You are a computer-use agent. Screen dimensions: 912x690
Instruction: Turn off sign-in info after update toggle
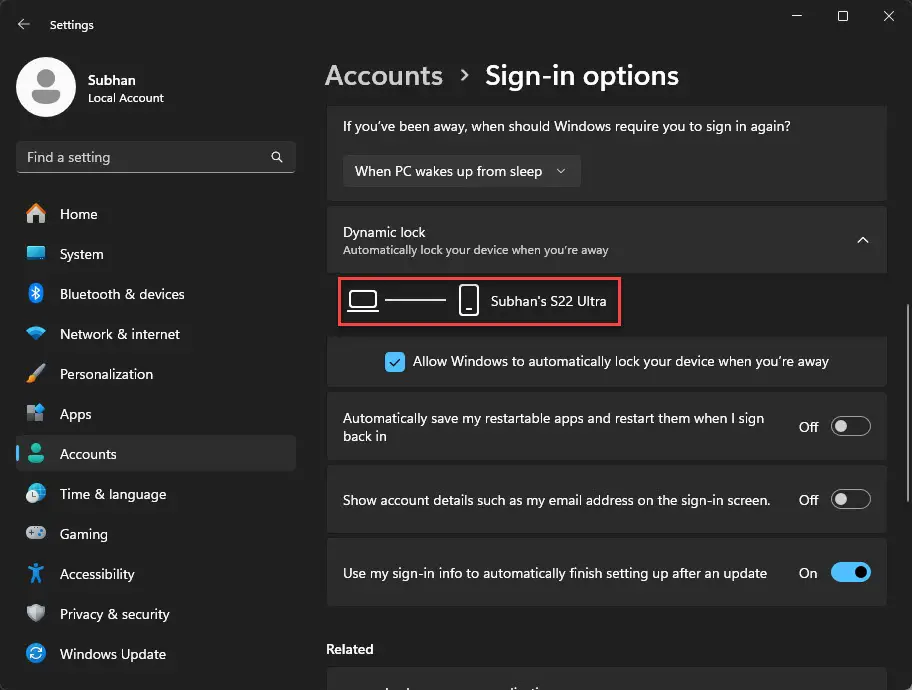point(850,572)
